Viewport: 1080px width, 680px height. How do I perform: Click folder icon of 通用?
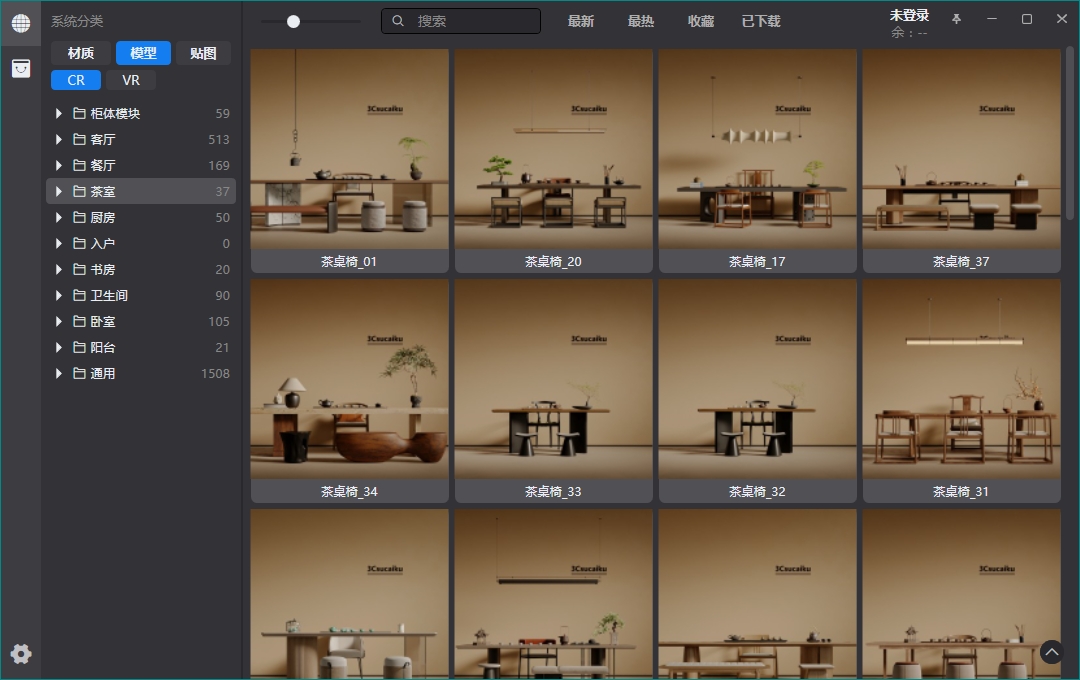click(x=79, y=373)
